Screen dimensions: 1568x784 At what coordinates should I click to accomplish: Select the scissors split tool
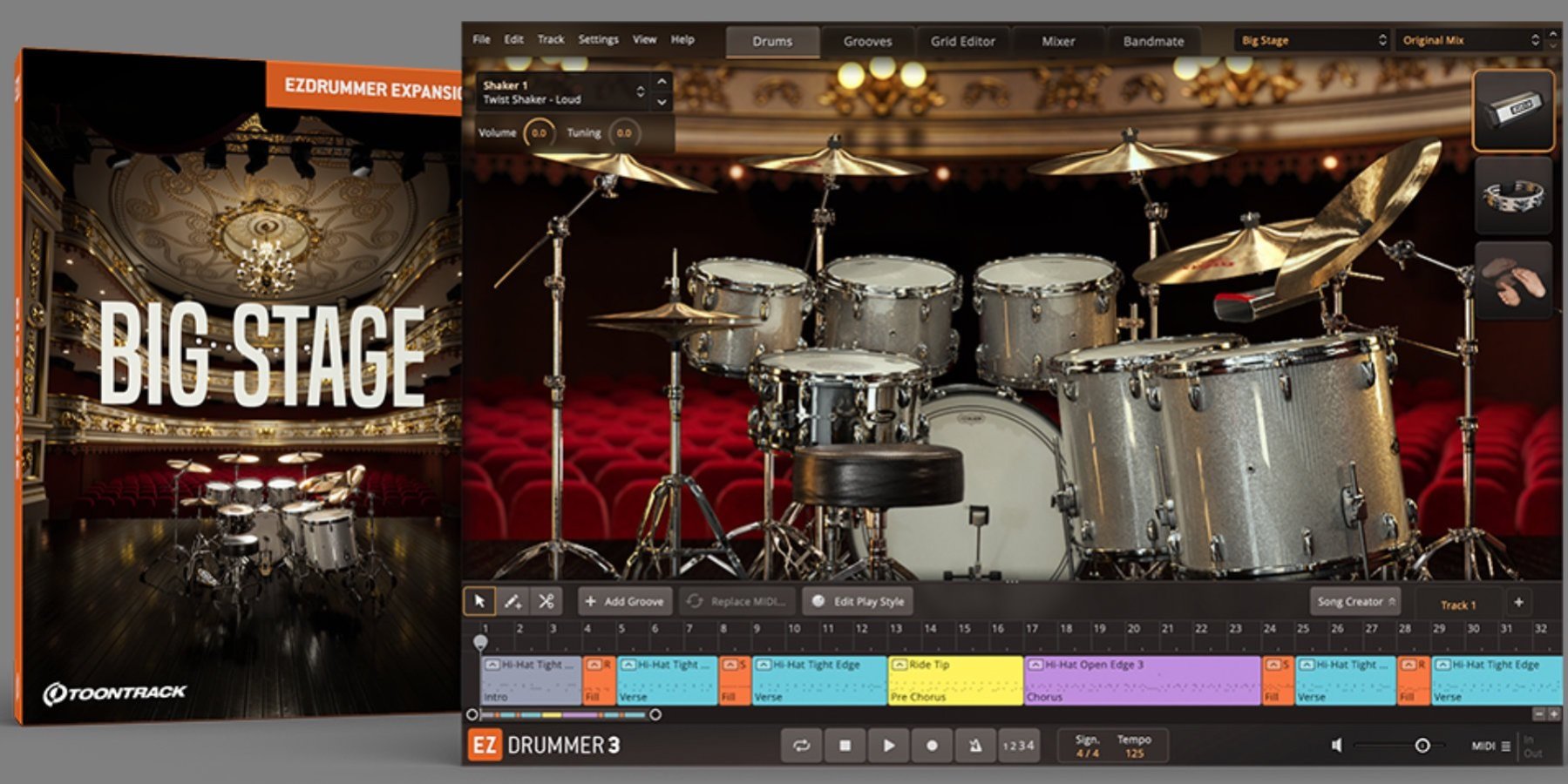click(546, 601)
